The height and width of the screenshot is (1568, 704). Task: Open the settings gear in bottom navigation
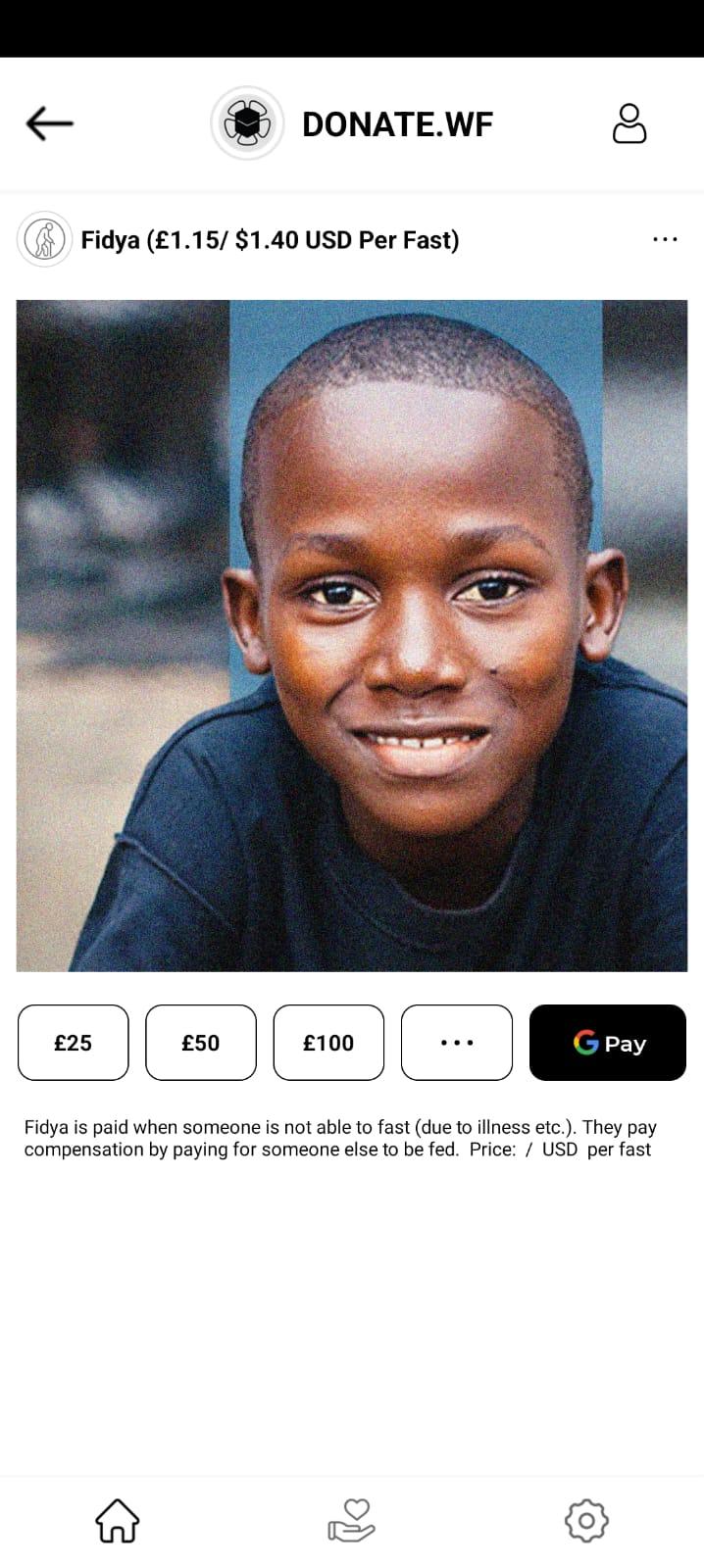[x=586, y=1521]
